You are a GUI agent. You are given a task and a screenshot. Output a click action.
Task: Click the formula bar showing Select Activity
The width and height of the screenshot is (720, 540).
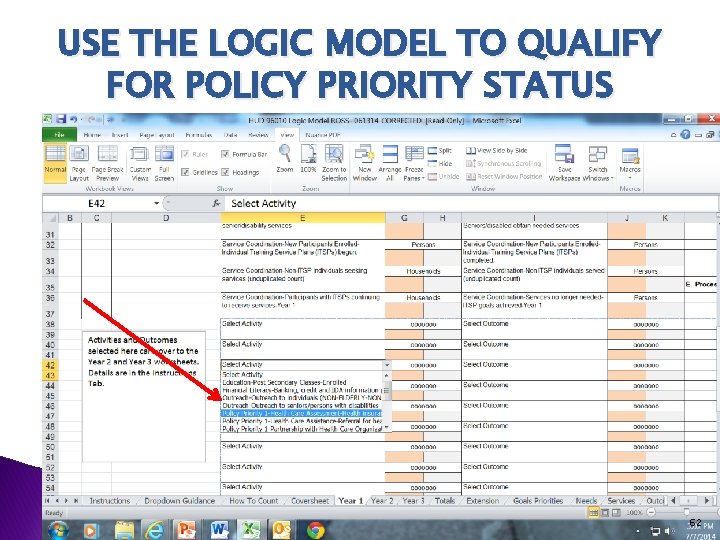471,203
